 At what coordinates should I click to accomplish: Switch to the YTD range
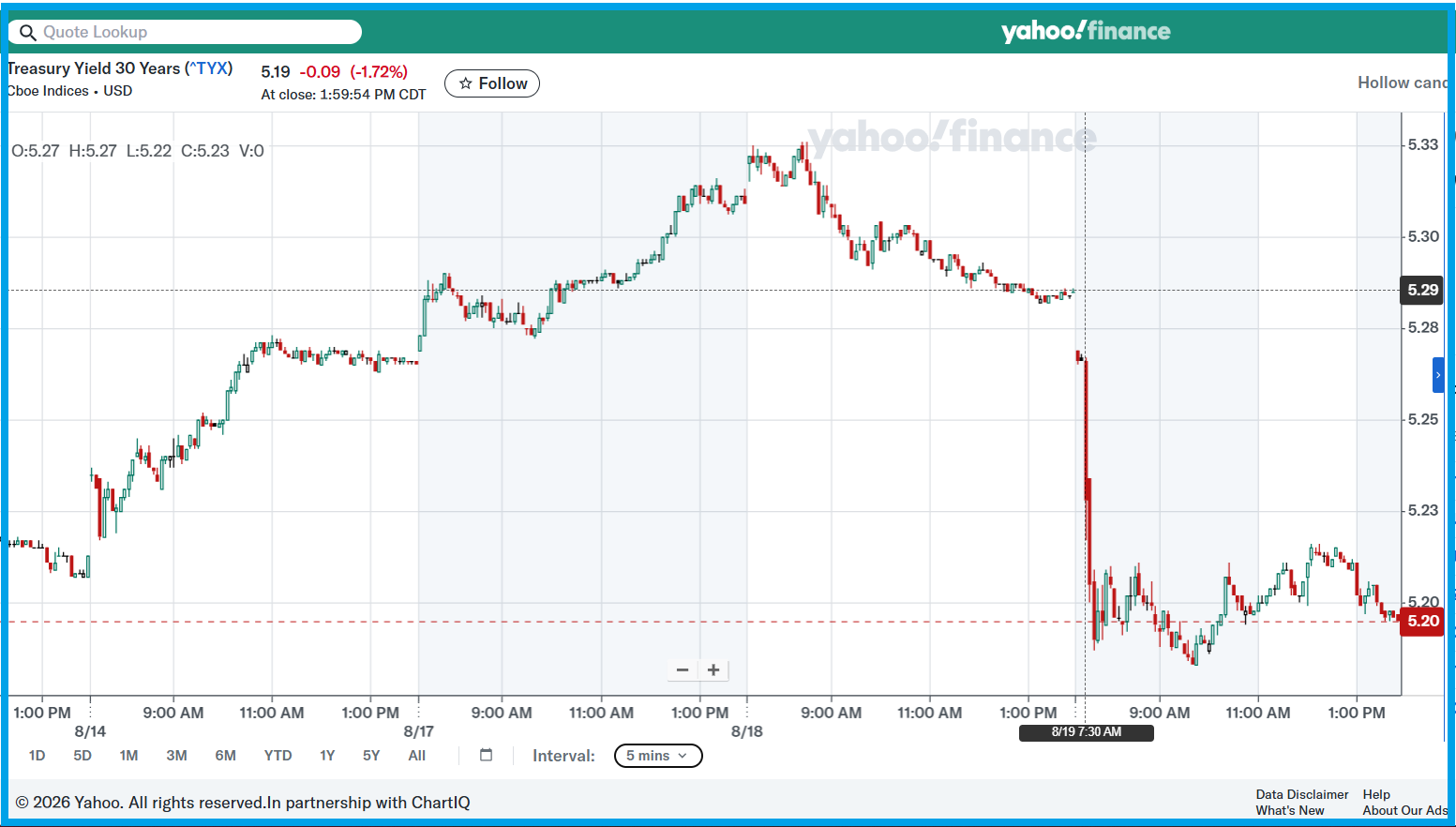tap(278, 756)
